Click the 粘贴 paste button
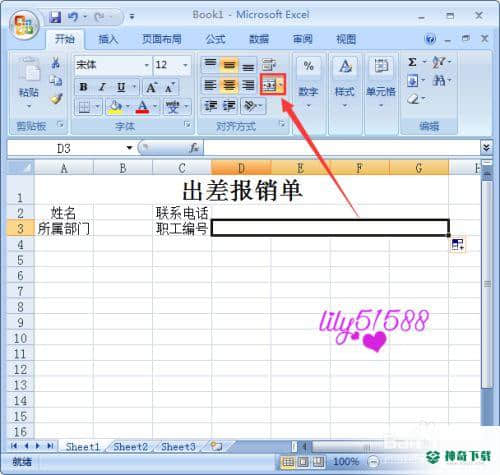Viewport: 500px width, 475px height. tap(29, 83)
